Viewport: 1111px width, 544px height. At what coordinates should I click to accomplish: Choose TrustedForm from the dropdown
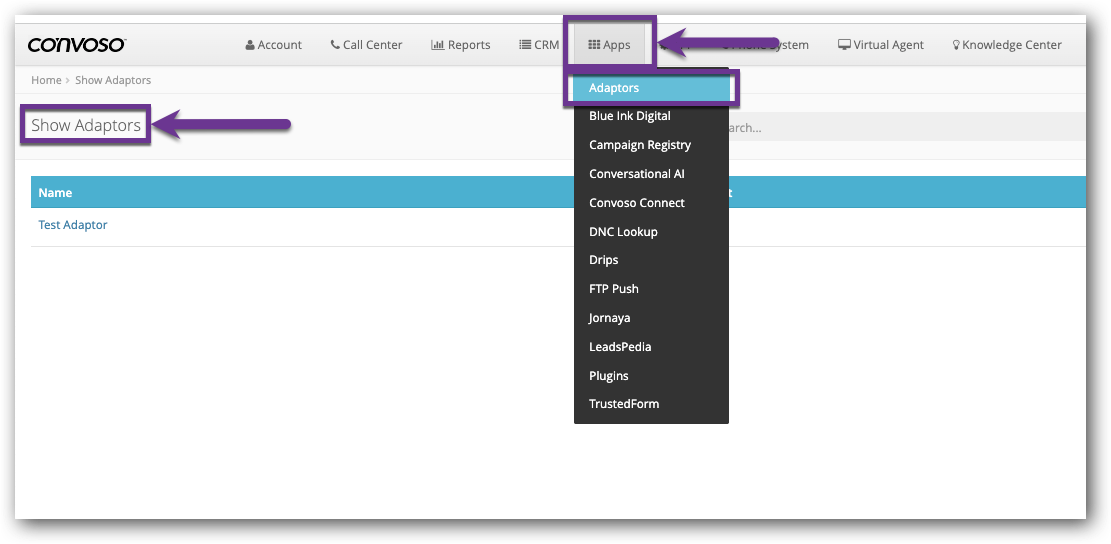click(651, 404)
